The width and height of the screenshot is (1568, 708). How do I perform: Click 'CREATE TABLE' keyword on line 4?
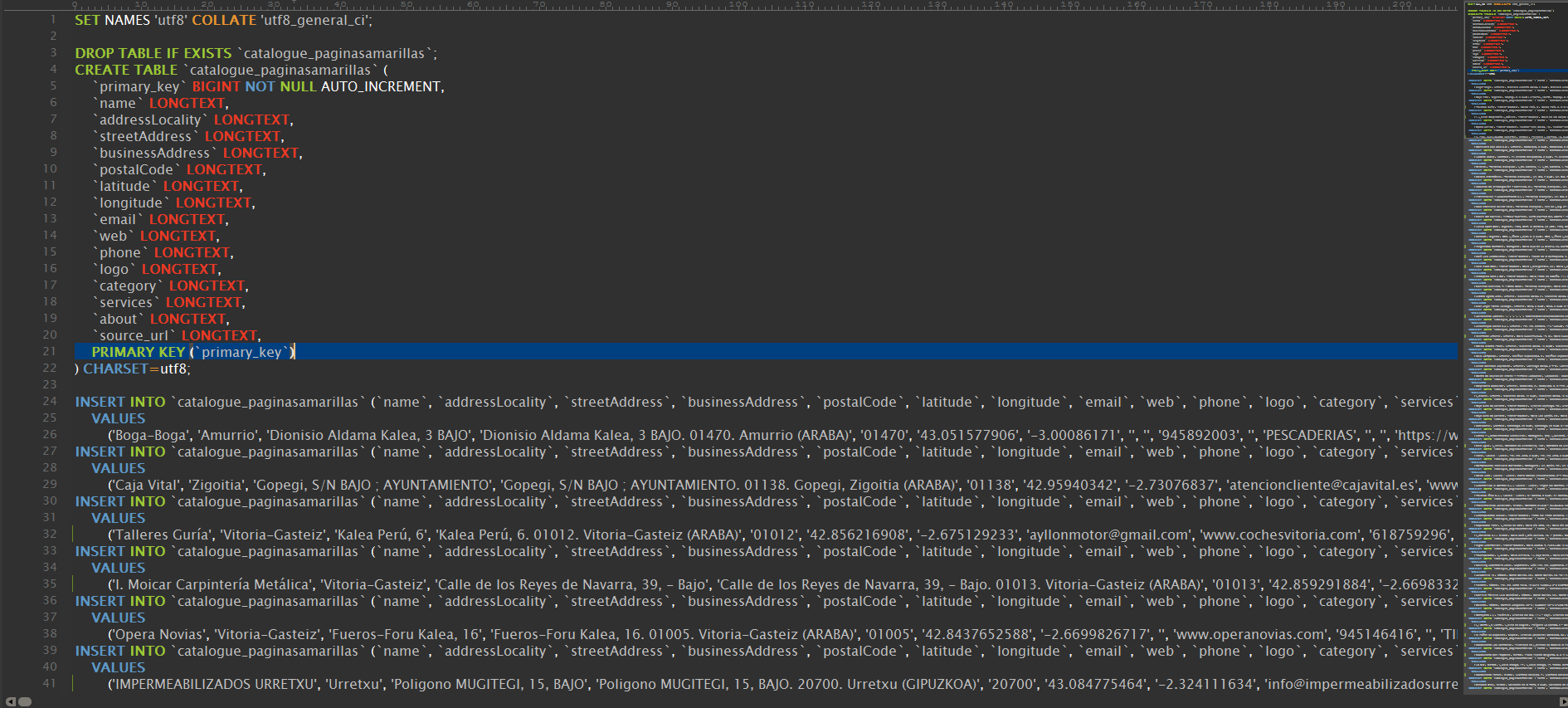coord(126,70)
